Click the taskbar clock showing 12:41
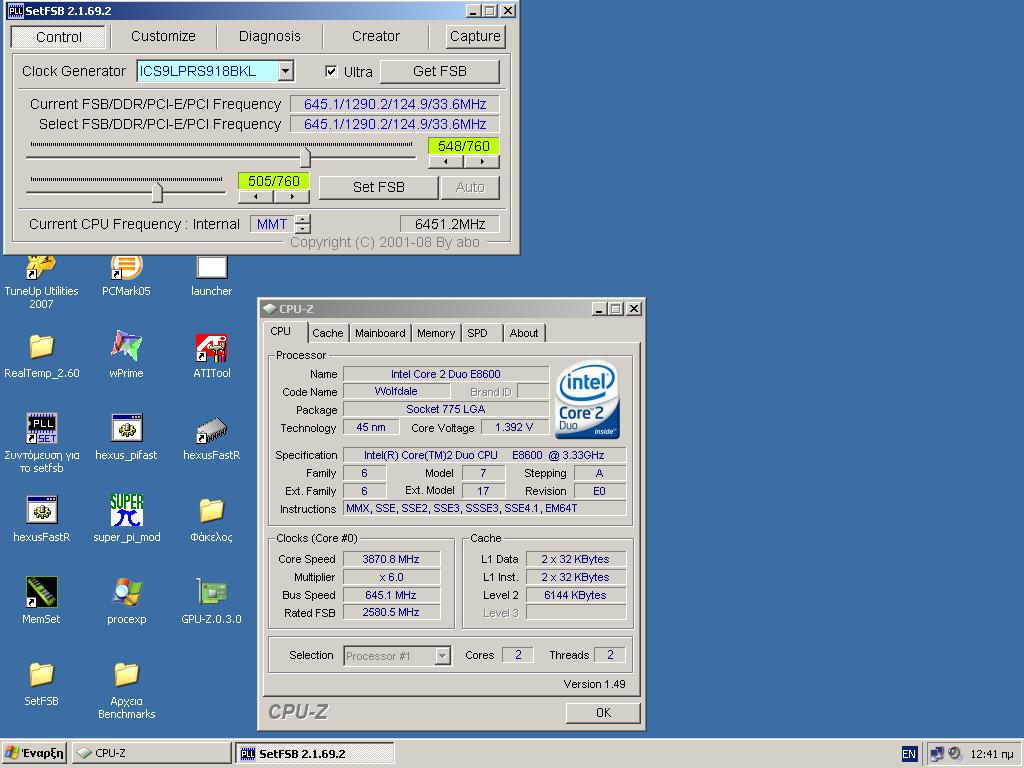Viewport: 1024px width, 768px height. tap(991, 754)
